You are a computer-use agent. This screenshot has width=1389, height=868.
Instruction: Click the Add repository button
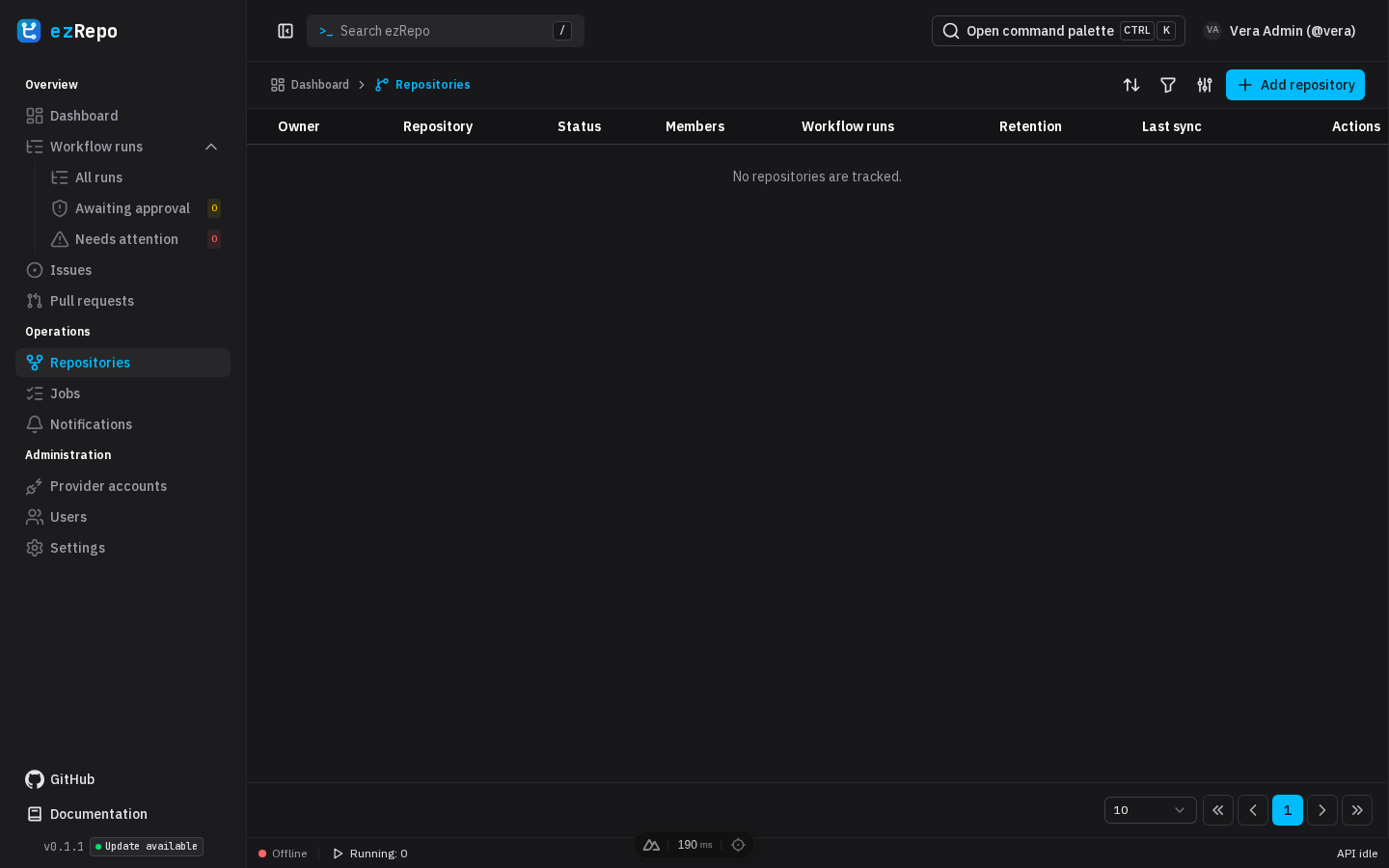click(1295, 85)
